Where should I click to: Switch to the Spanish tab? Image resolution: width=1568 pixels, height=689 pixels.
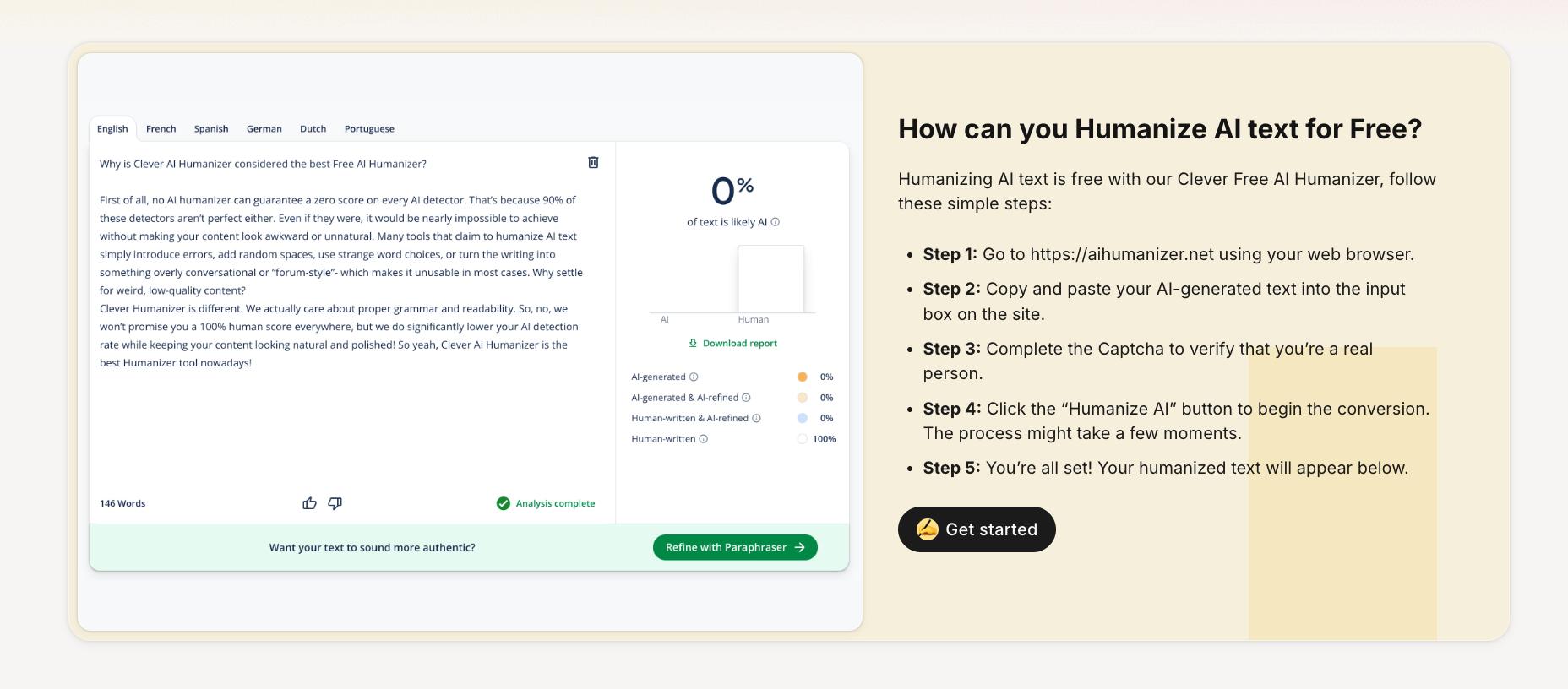(211, 129)
